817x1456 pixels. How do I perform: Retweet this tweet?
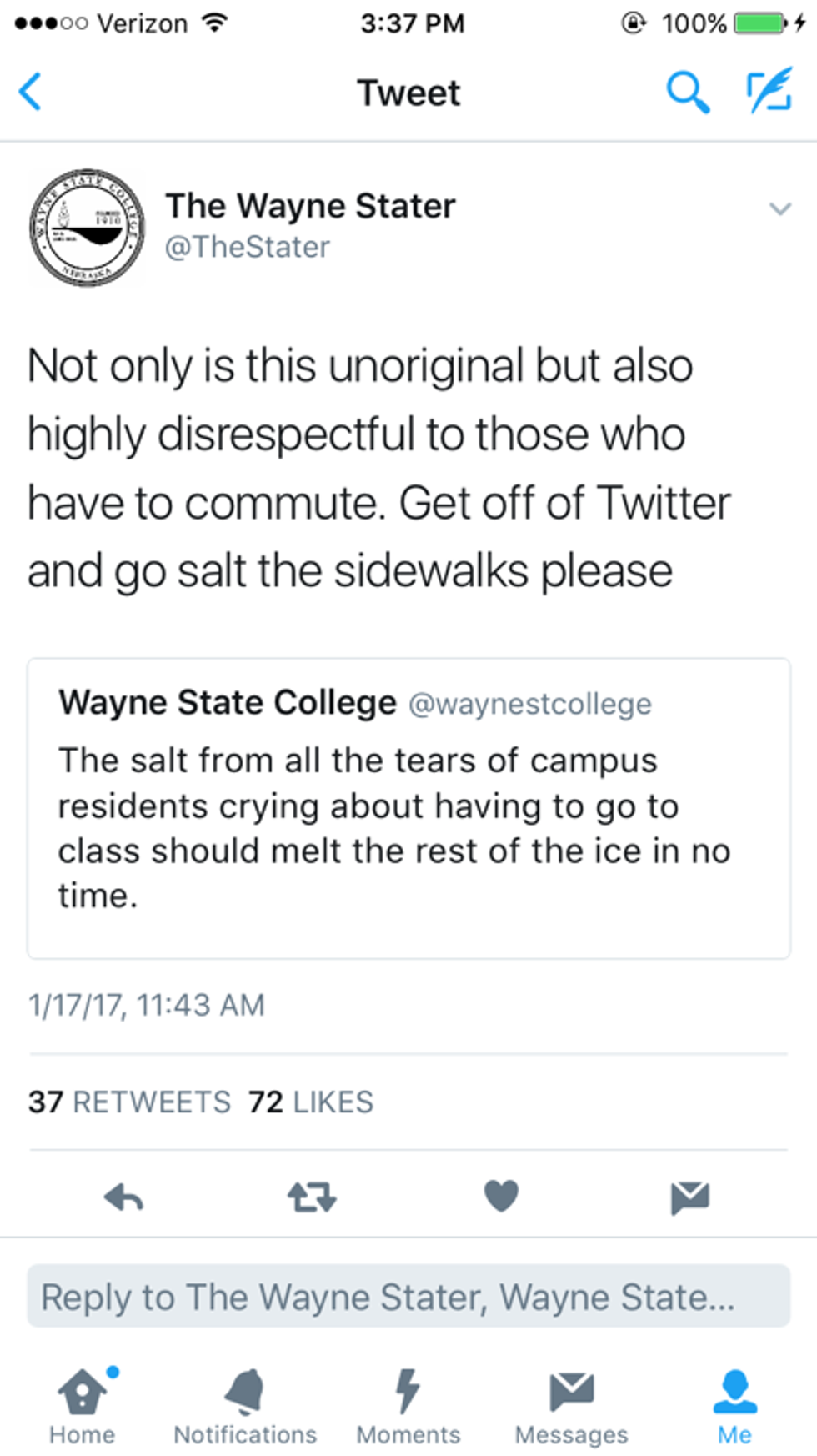click(x=312, y=1198)
